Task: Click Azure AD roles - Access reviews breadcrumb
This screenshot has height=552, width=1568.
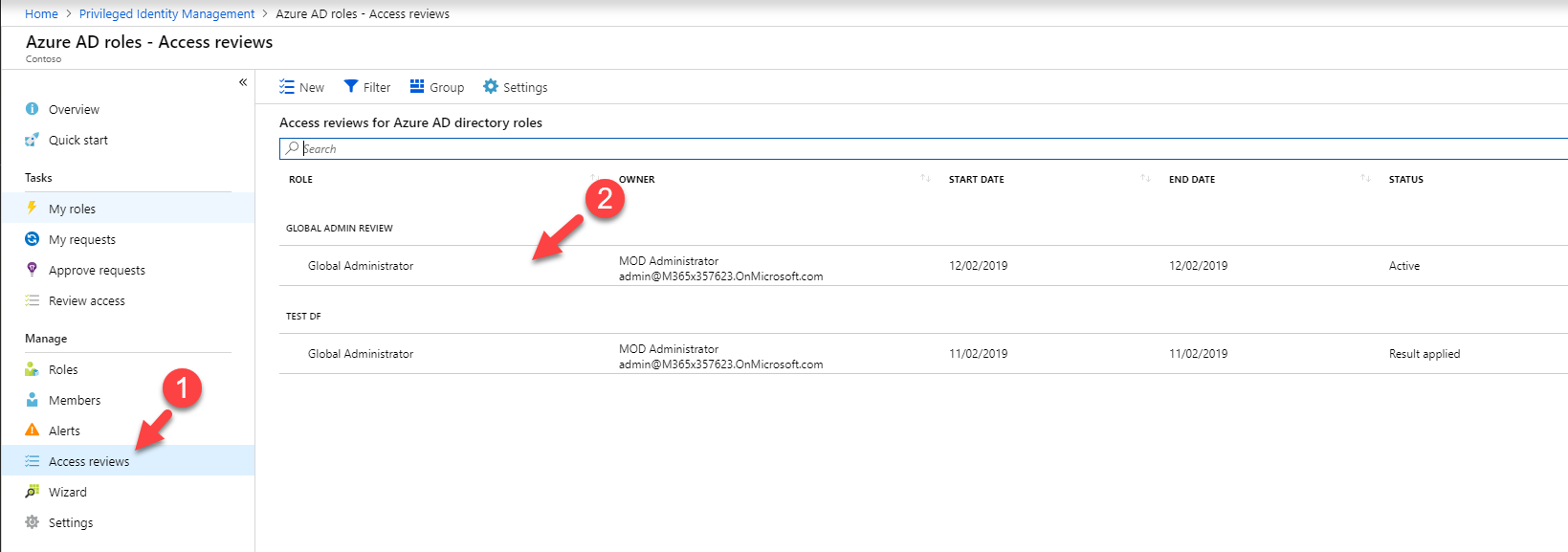Action: point(363,13)
